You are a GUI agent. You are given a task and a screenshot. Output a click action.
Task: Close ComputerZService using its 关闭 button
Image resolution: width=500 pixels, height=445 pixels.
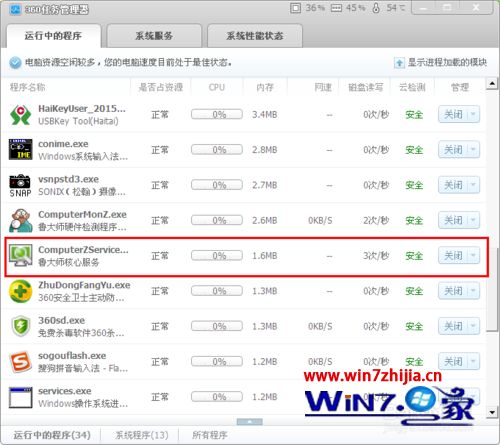(x=453, y=256)
